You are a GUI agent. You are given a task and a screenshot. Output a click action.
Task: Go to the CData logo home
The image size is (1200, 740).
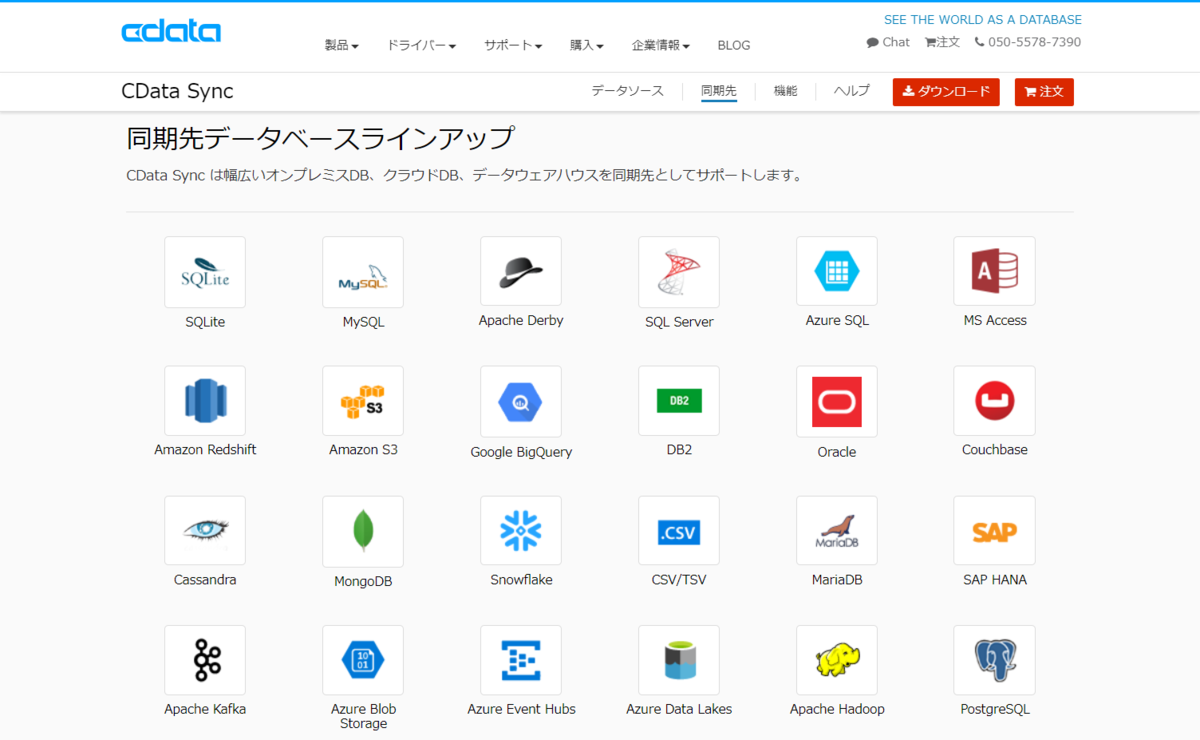tap(171, 32)
